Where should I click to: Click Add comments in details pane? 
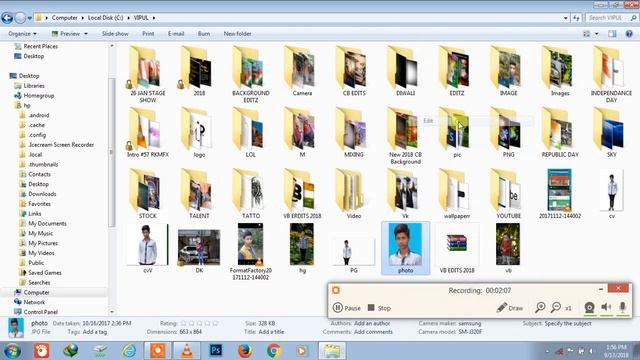point(373,332)
